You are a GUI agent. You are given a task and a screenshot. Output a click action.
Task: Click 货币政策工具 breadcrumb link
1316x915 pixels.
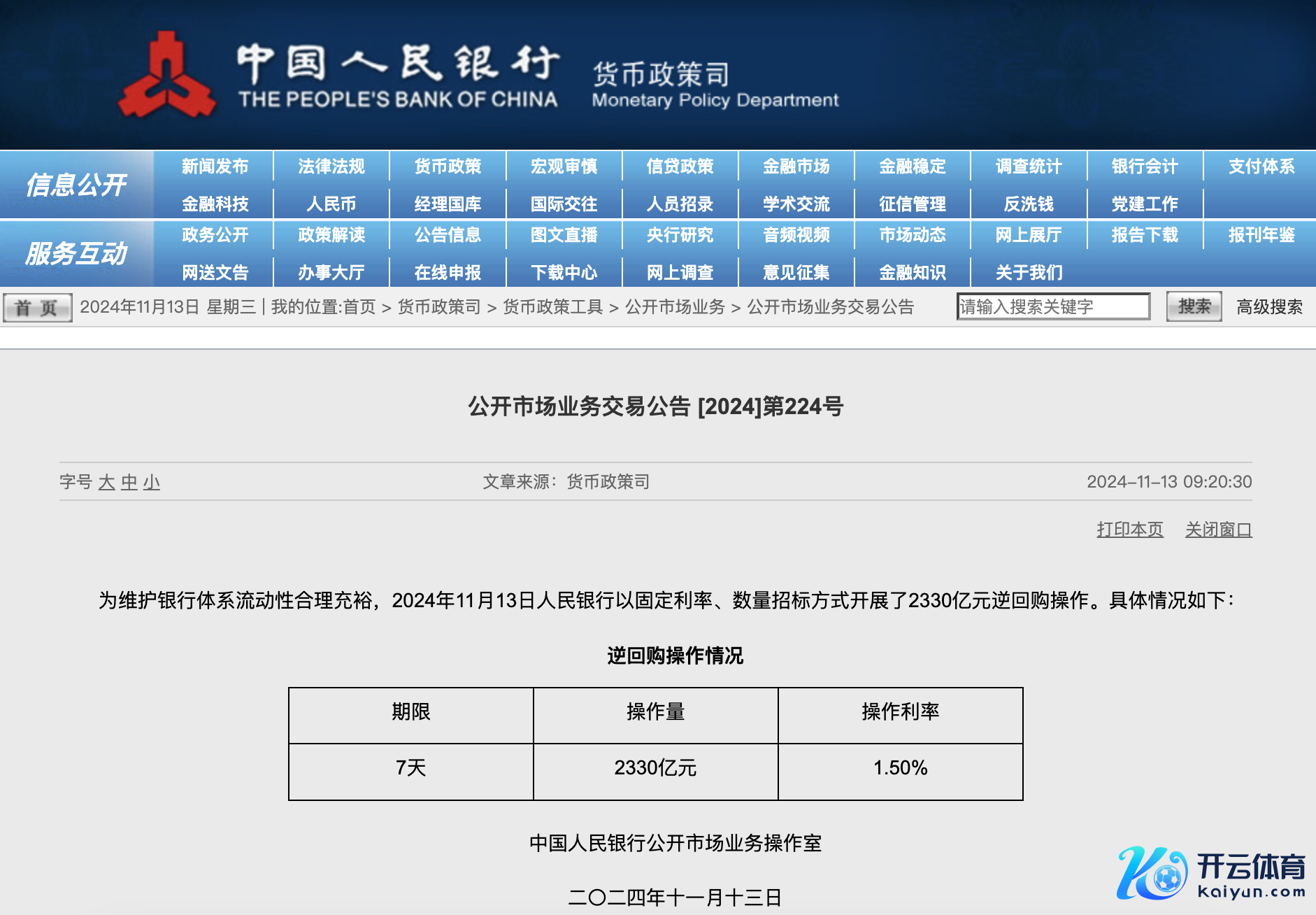click(552, 307)
